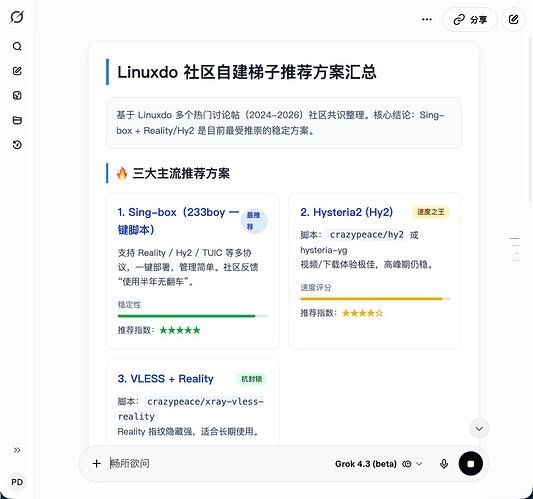Click the yellow four-star rating
533x499 pixels.
(362, 313)
